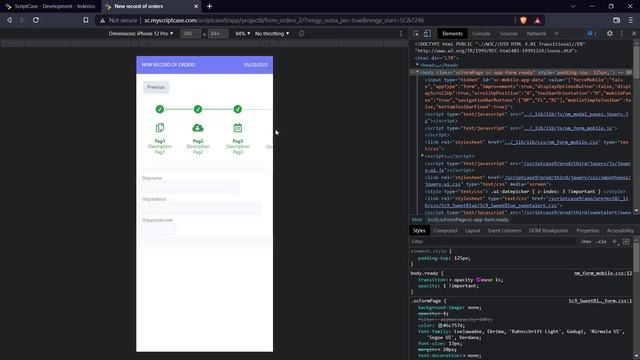Open the Dimensions iPhone 12 Pro dropdown
640x360 pixels.
141,33
